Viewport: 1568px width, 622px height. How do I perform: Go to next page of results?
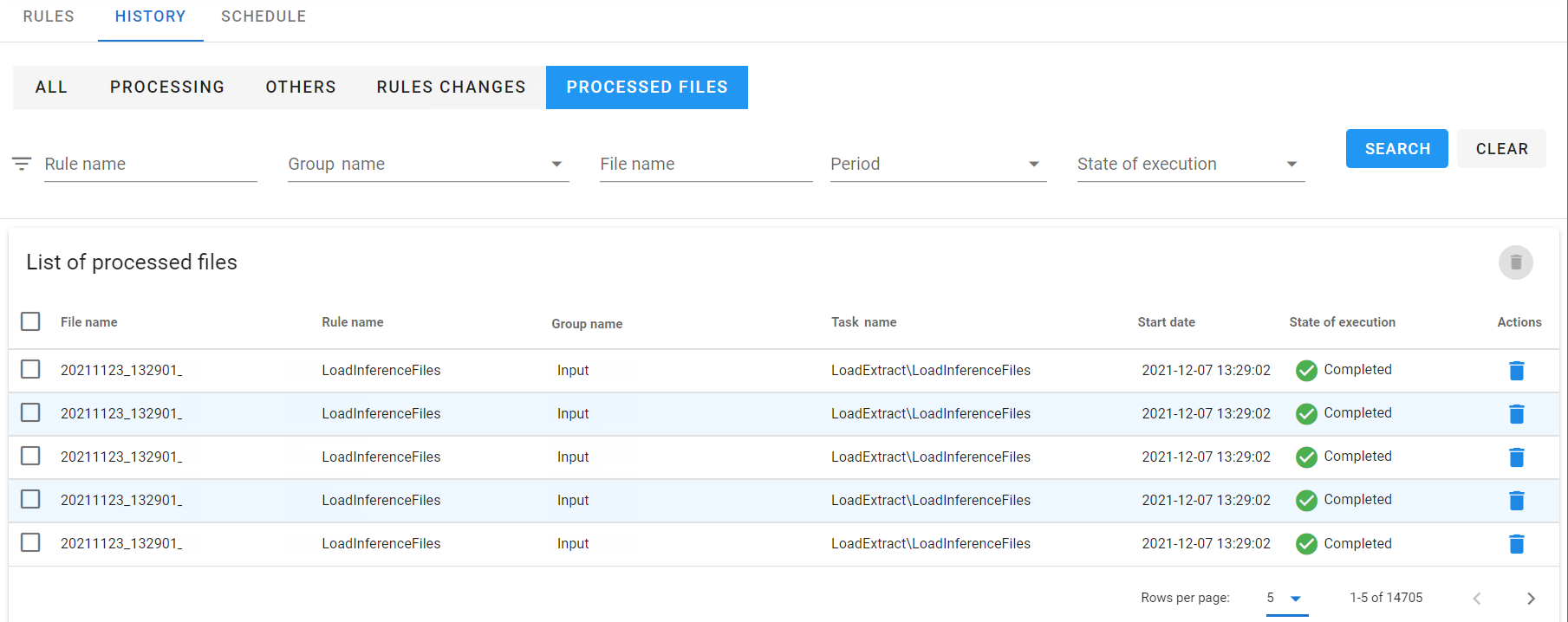click(1531, 599)
